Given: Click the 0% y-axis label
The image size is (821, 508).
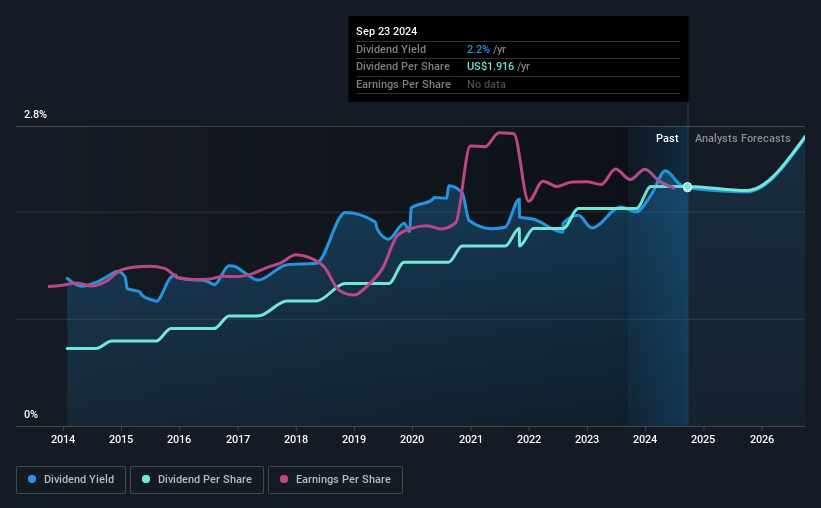Looking at the screenshot, I should pos(31,414).
